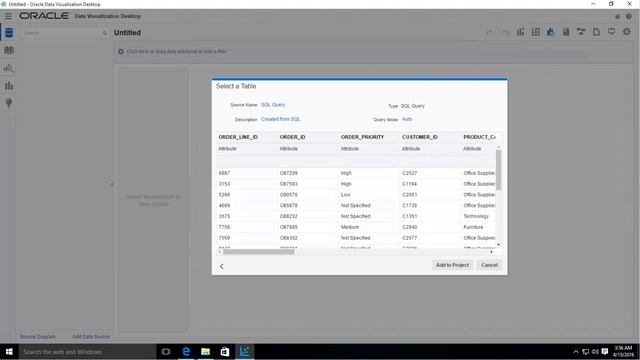Click the table's vertical scrollbar thumb
The height and width of the screenshot is (360, 640).
pyautogui.click(x=498, y=170)
